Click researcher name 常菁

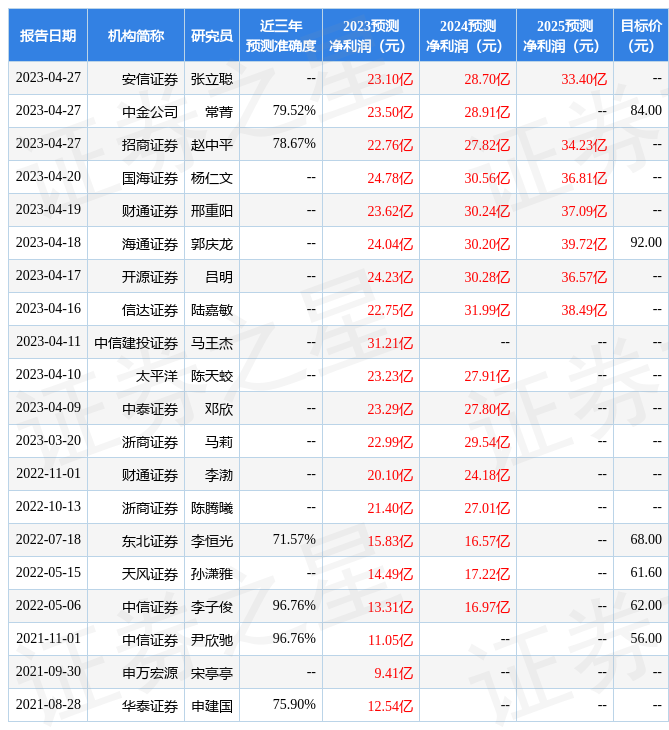click(x=219, y=112)
